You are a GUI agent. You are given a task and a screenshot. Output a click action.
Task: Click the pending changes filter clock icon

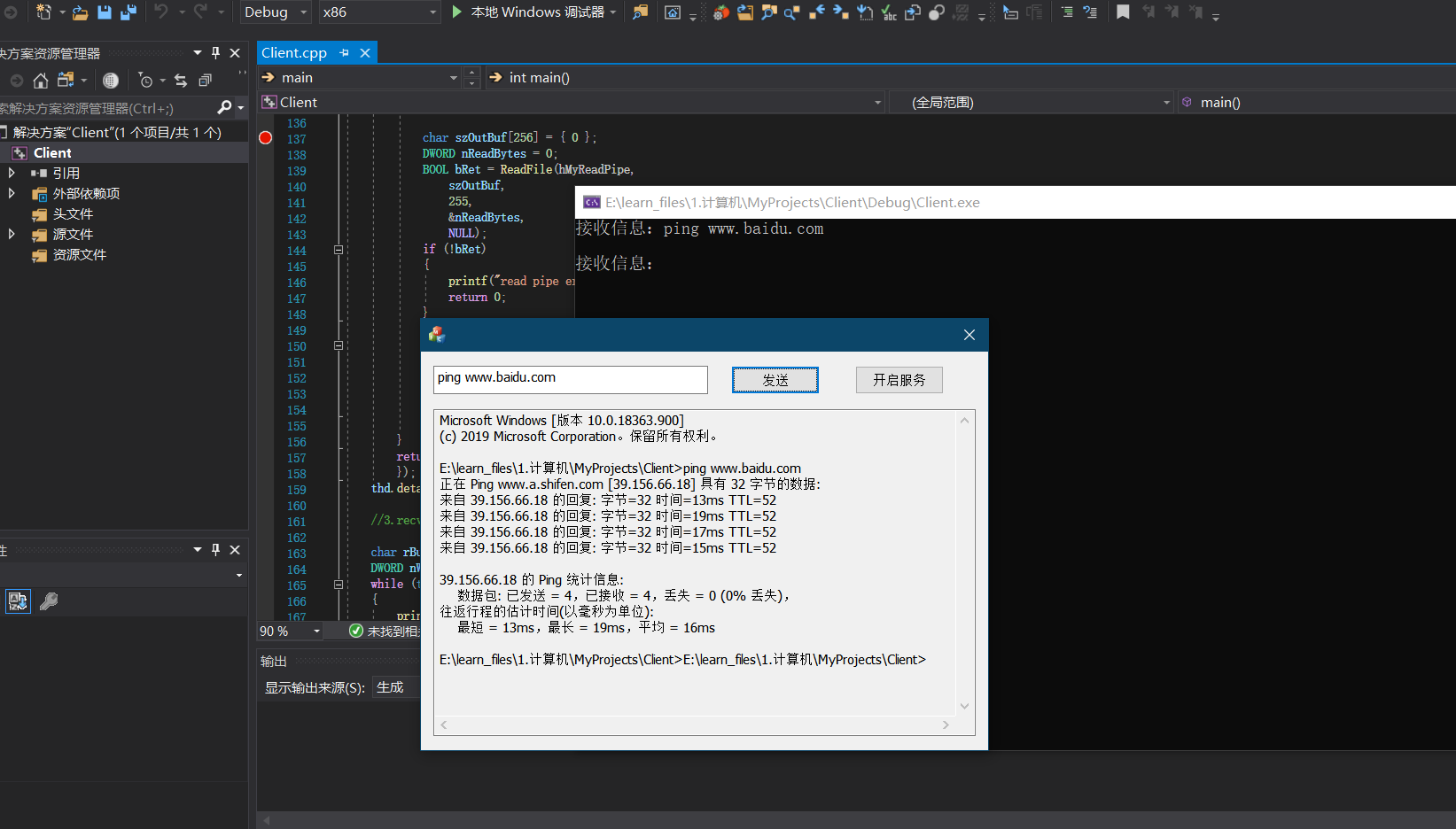point(146,81)
